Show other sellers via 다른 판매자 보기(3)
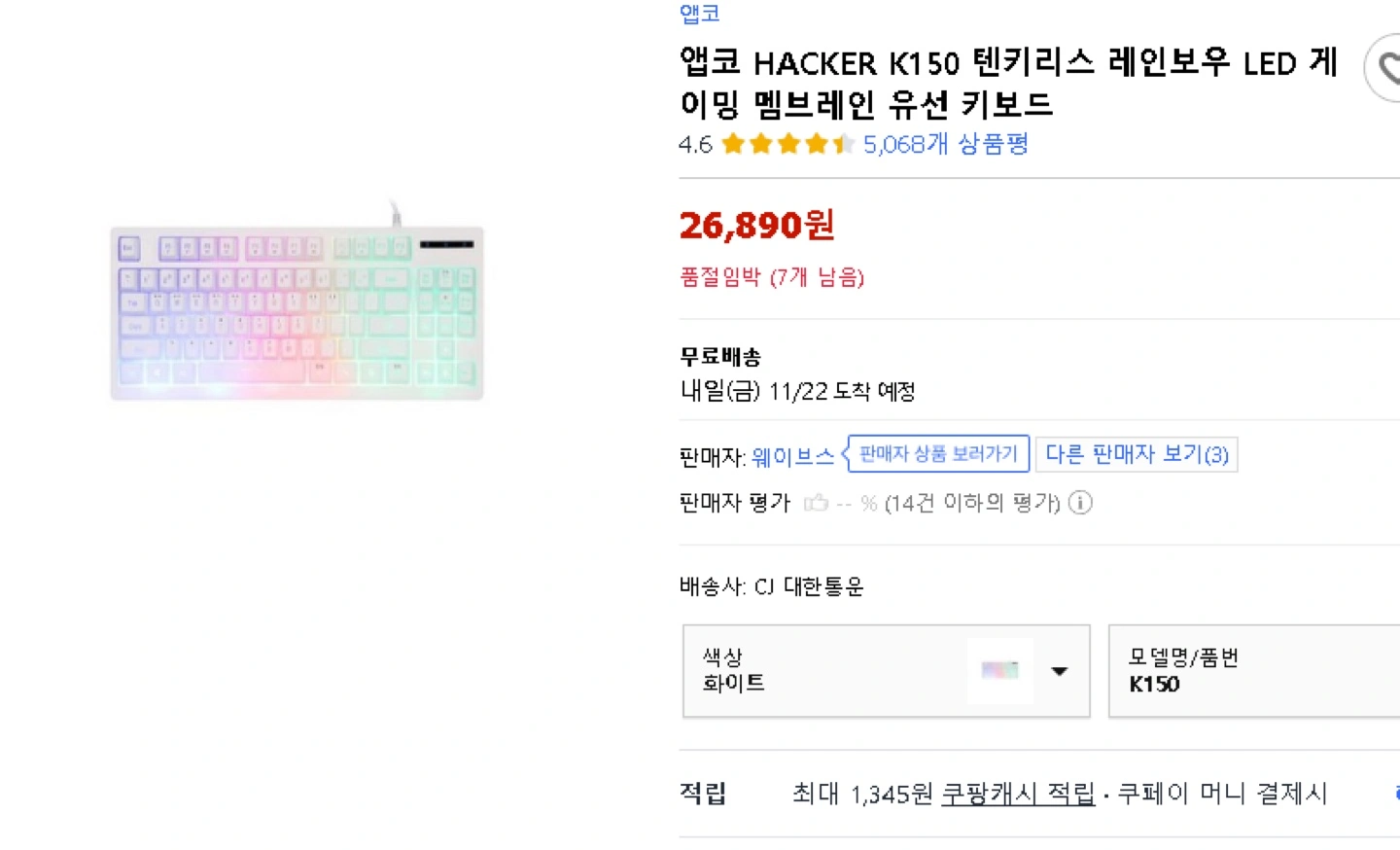 tap(1136, 454)
